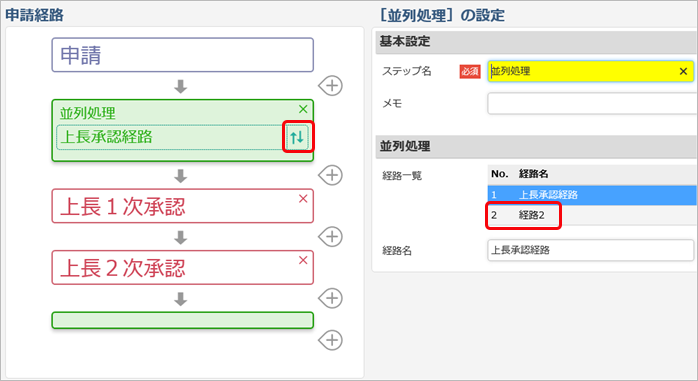Click the route switch arrows icon in 上長承認経路

(297, 137)
